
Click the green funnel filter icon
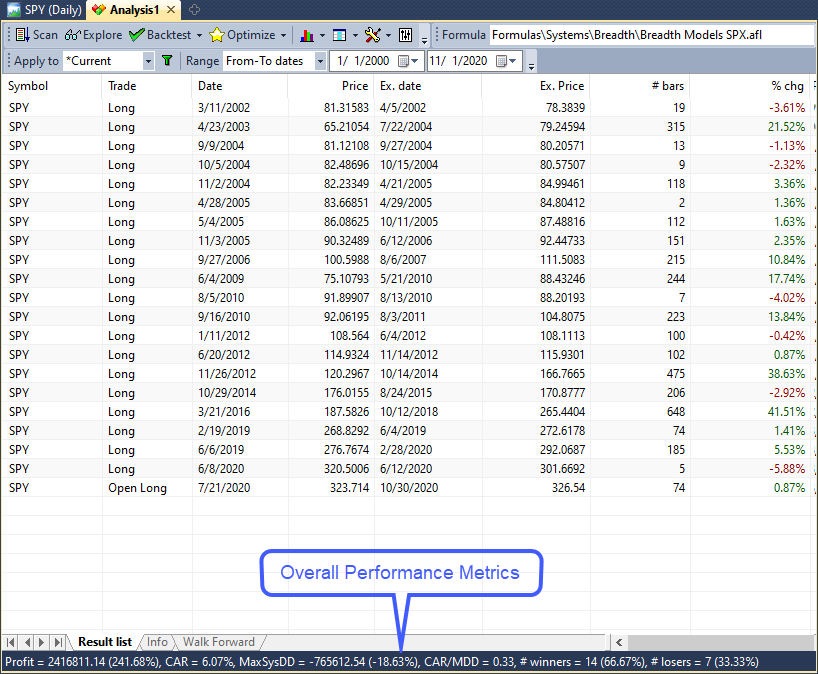coord(167,61)
